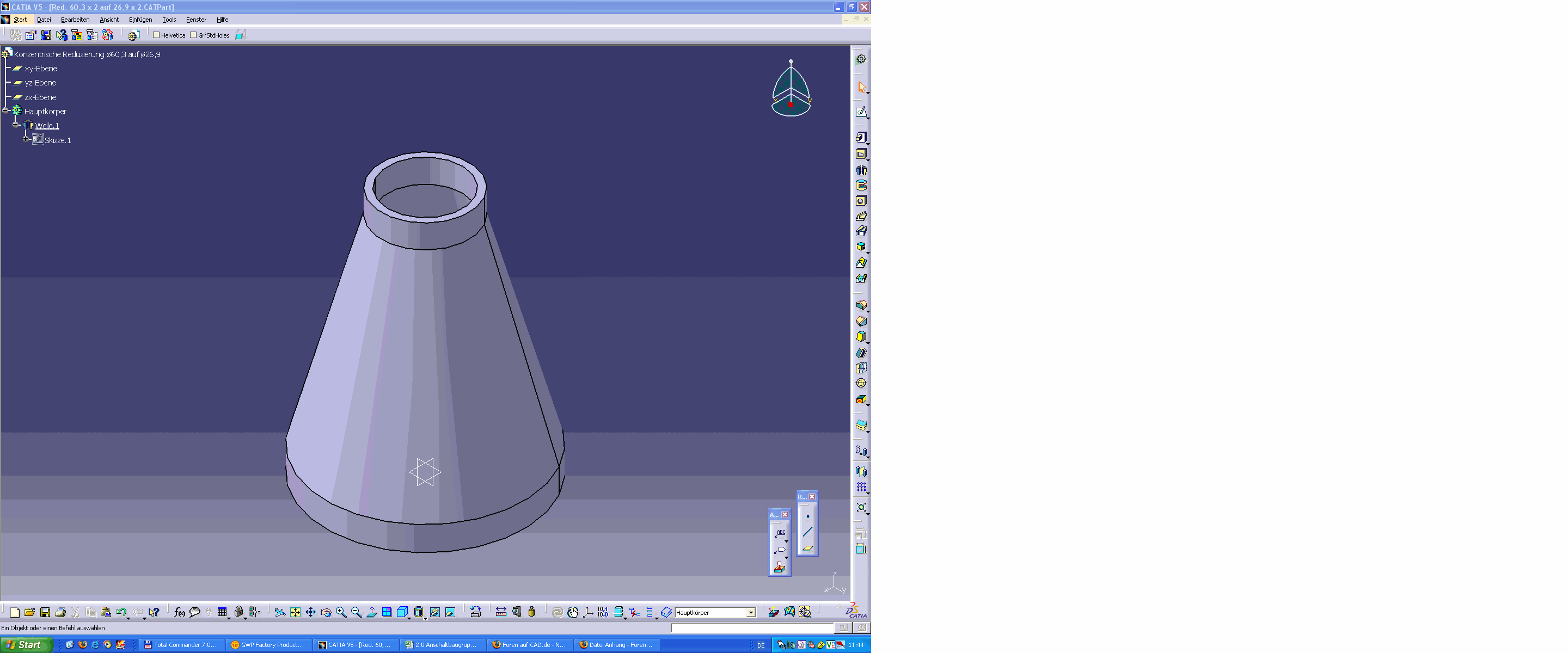Click the What's This help cursor icon
The height and width of the screenshot is (653, 1568).
[154, 612]
